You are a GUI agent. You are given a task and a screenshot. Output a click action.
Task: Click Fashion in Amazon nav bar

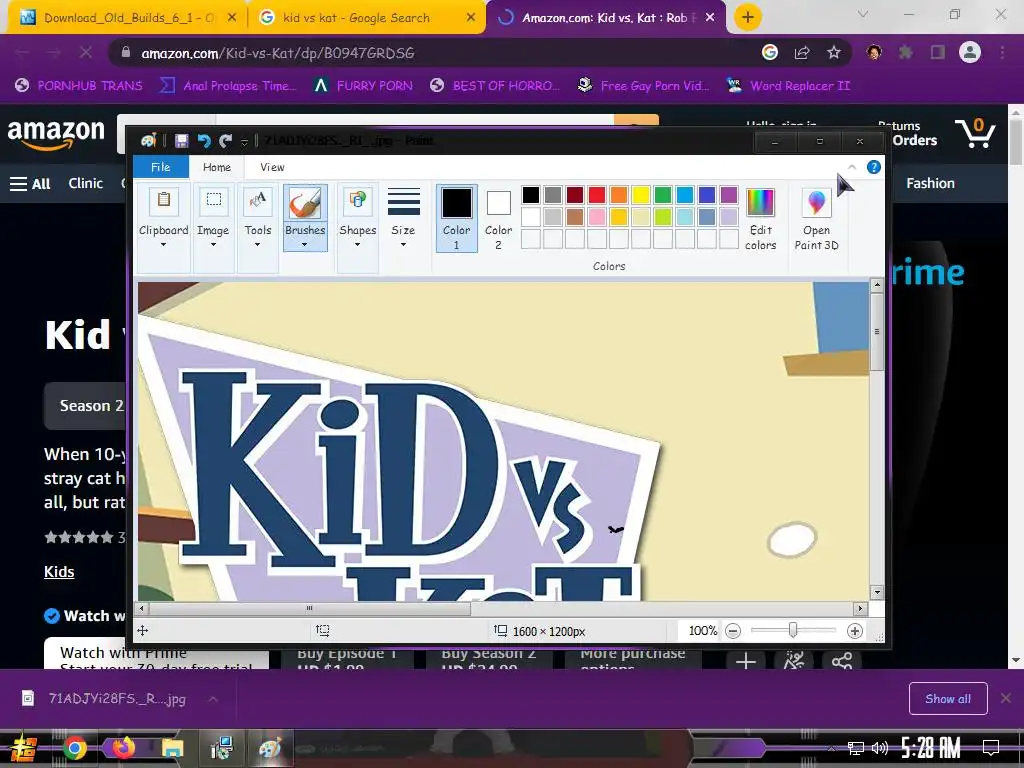click(930, 184)
